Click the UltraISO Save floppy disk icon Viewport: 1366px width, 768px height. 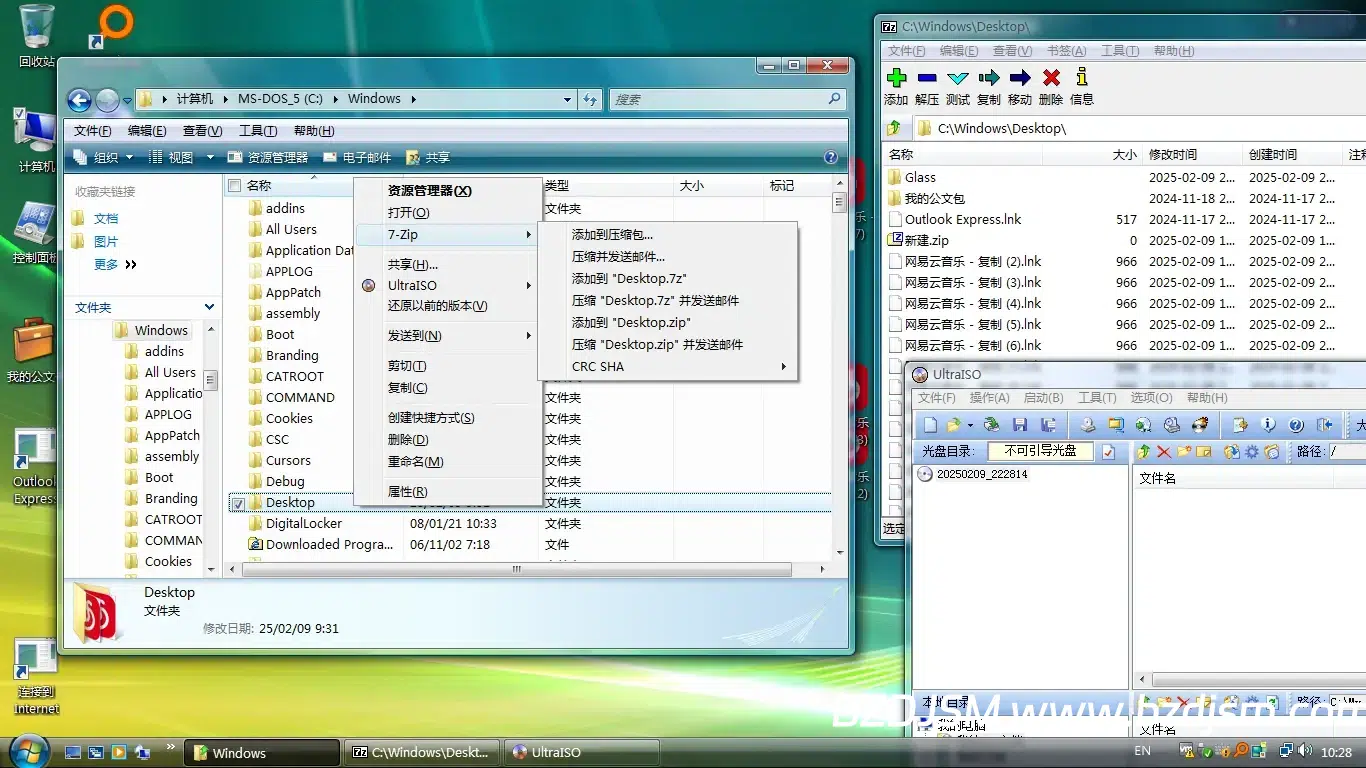(1020, 425)
